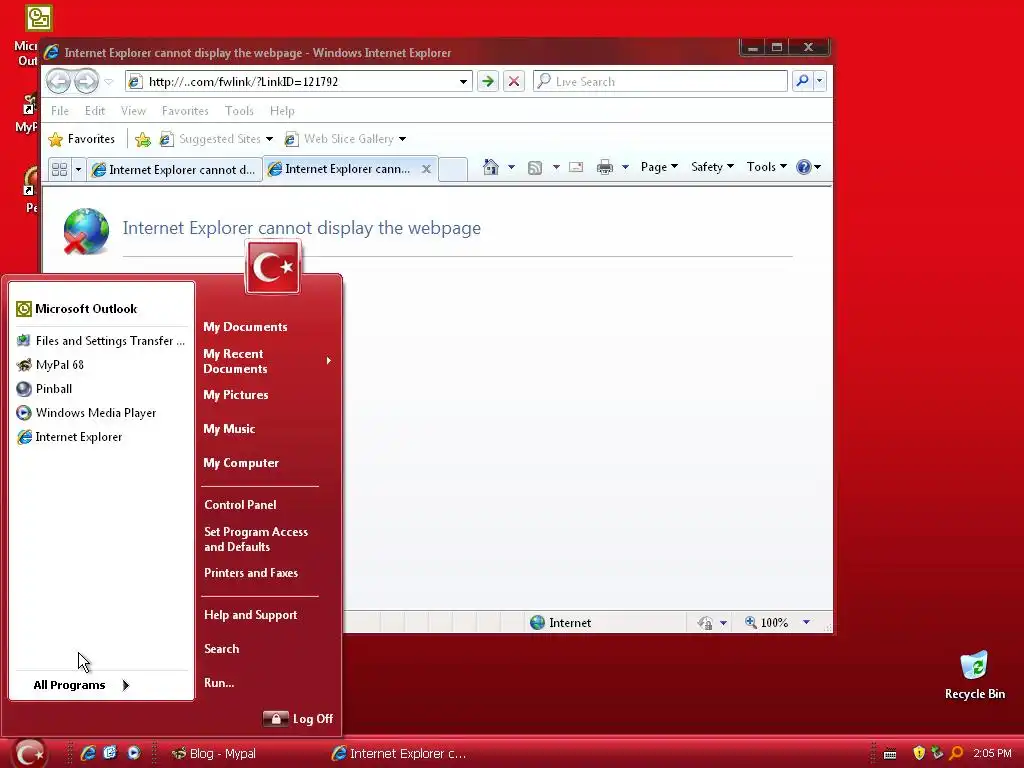Screen dimensions: 1024x768
Task: Open the Tools command bar dropdown
Action: point(766,167)
